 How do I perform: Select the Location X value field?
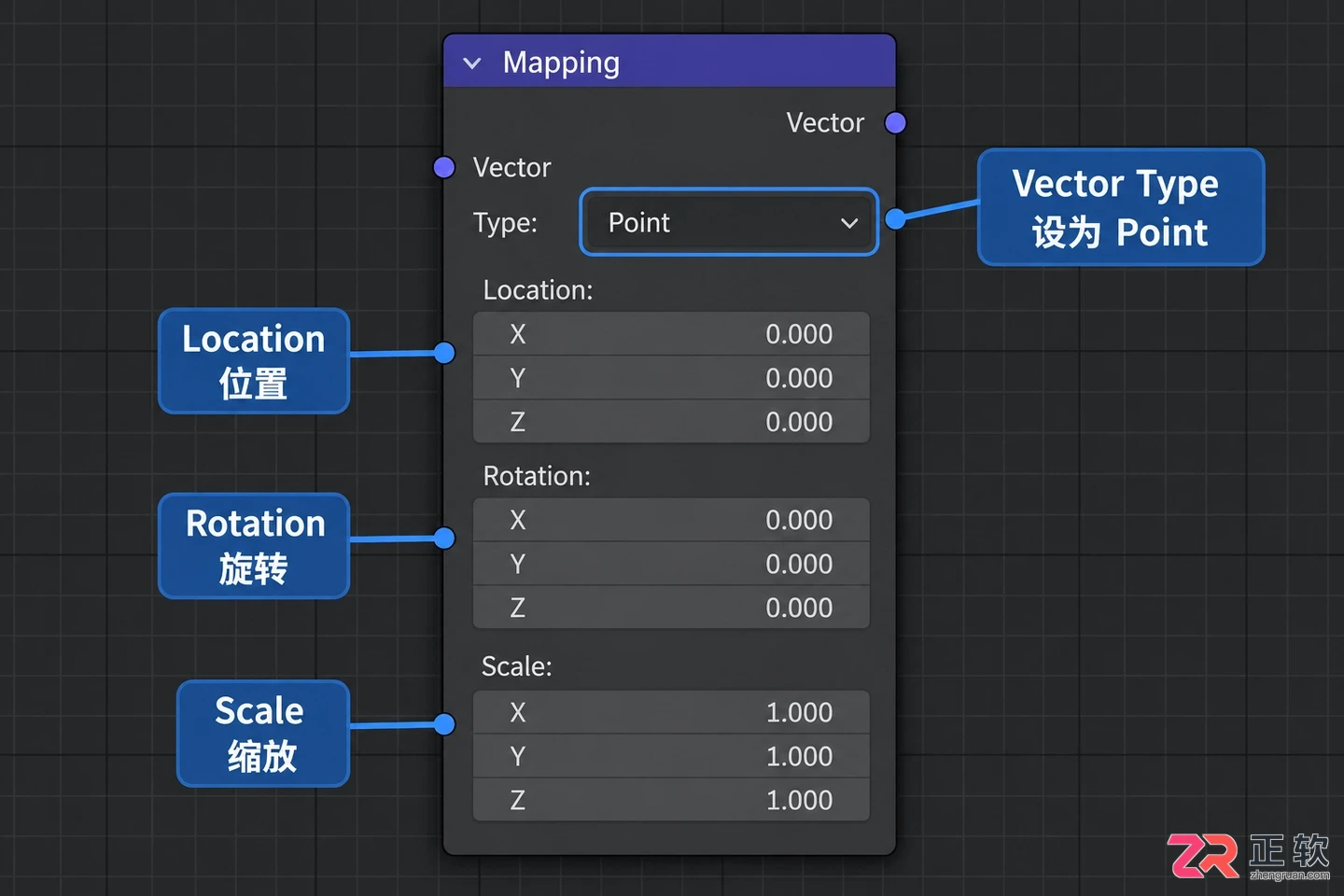671,333
